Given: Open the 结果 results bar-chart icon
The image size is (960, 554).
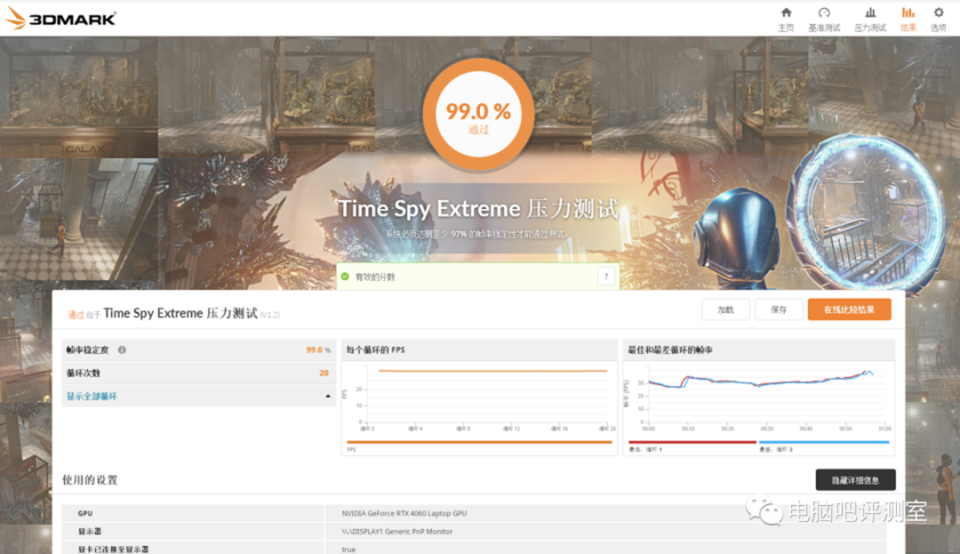Looking at the screenshot, I should point(908,12).
